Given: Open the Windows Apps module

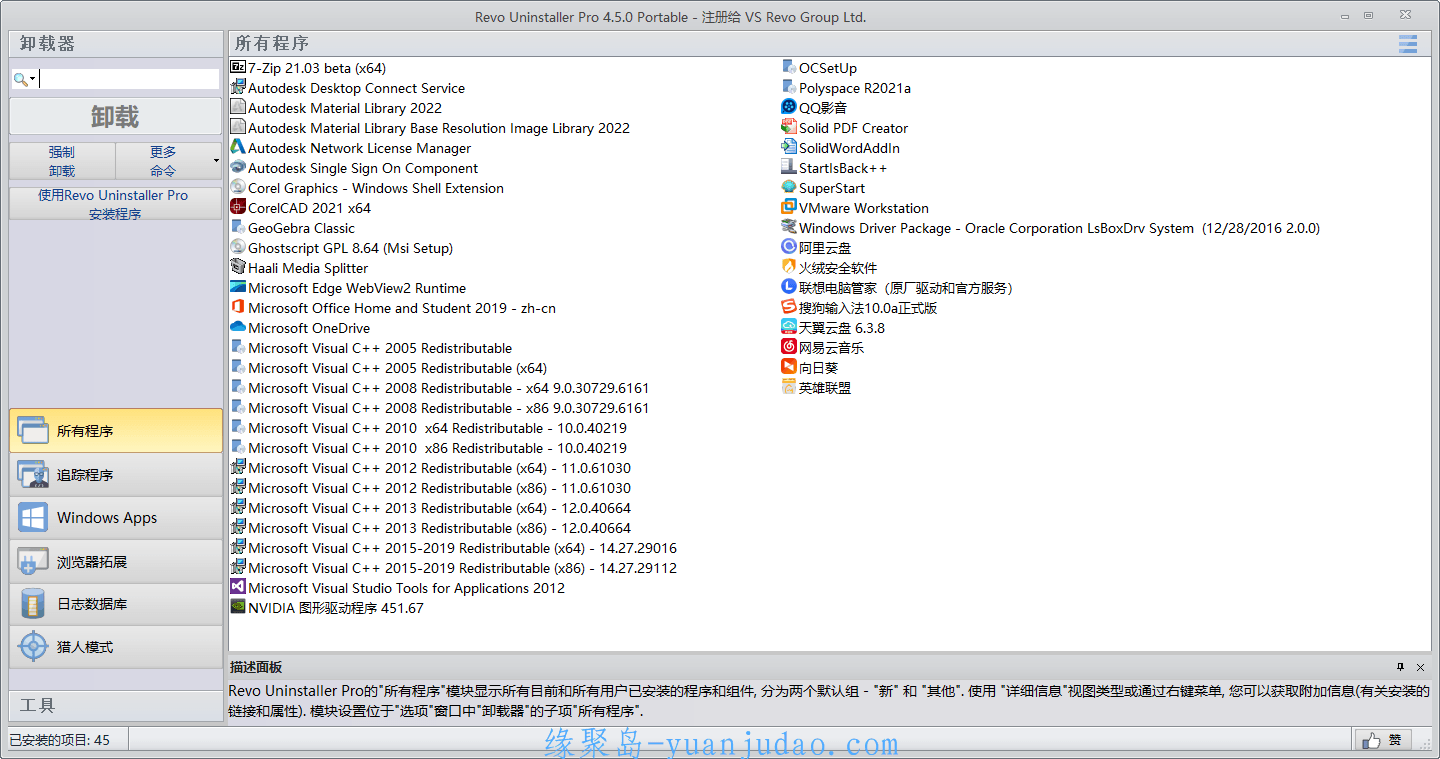Looking at the screenshot, I should [116, 518].
